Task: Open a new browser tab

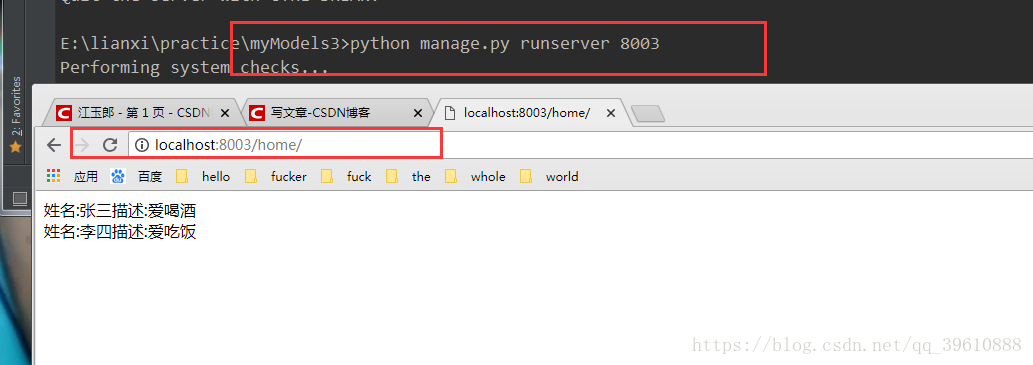Action: click(x=648, y=115)
